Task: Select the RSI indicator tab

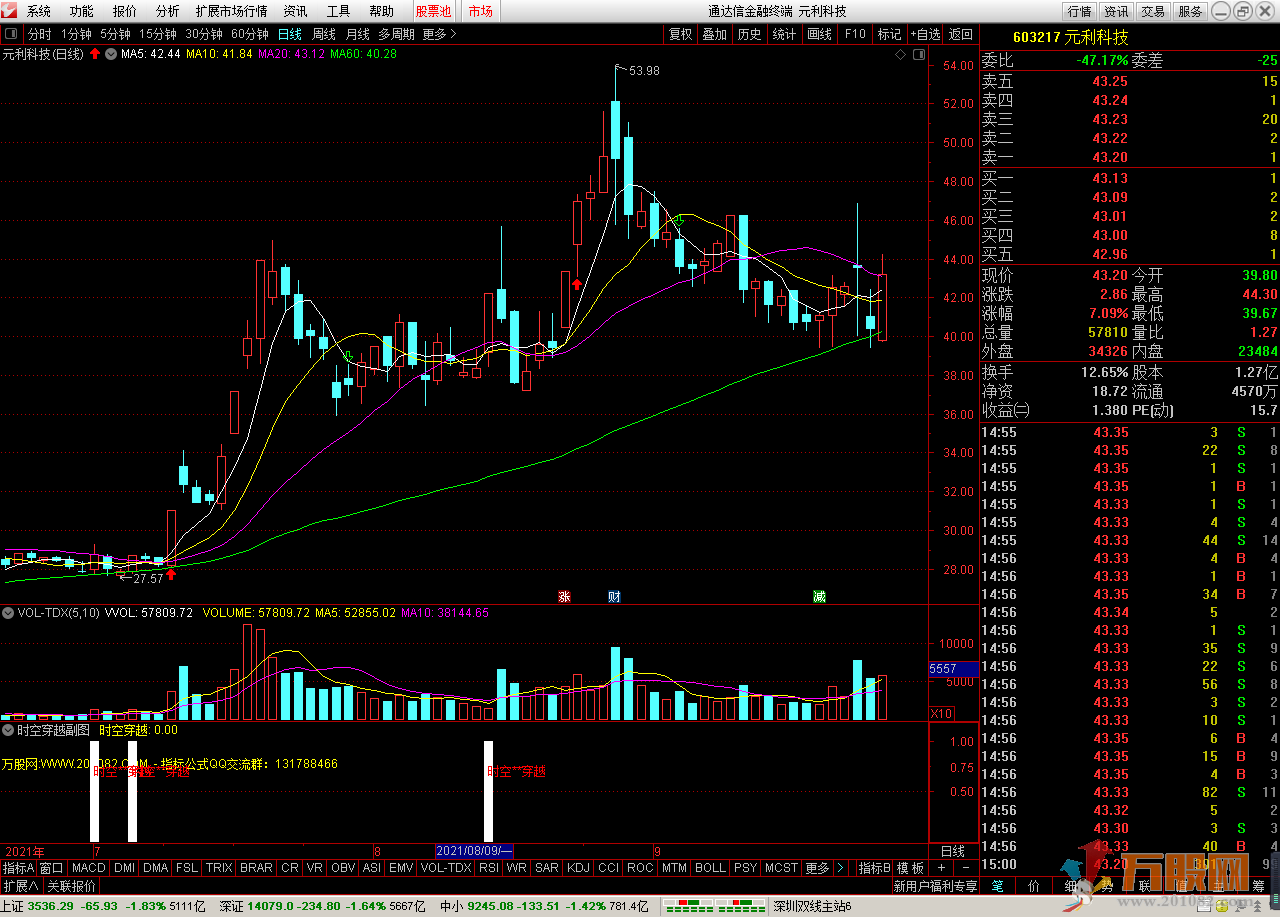Action: [x=489, y=868]
